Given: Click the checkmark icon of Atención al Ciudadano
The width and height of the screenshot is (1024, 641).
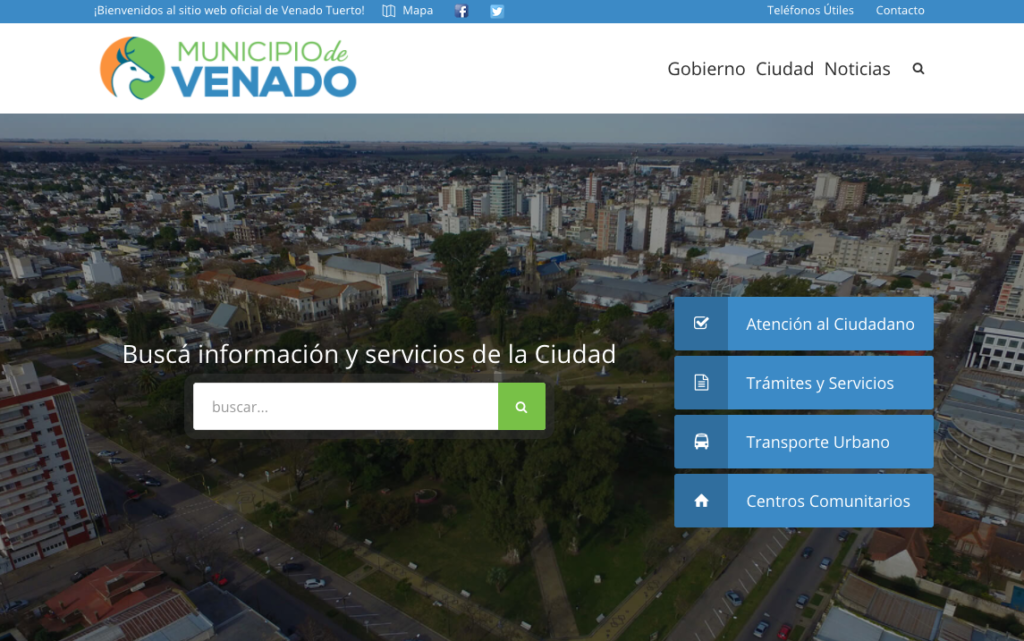Looking at the screenshot, I should pos(701,324).
